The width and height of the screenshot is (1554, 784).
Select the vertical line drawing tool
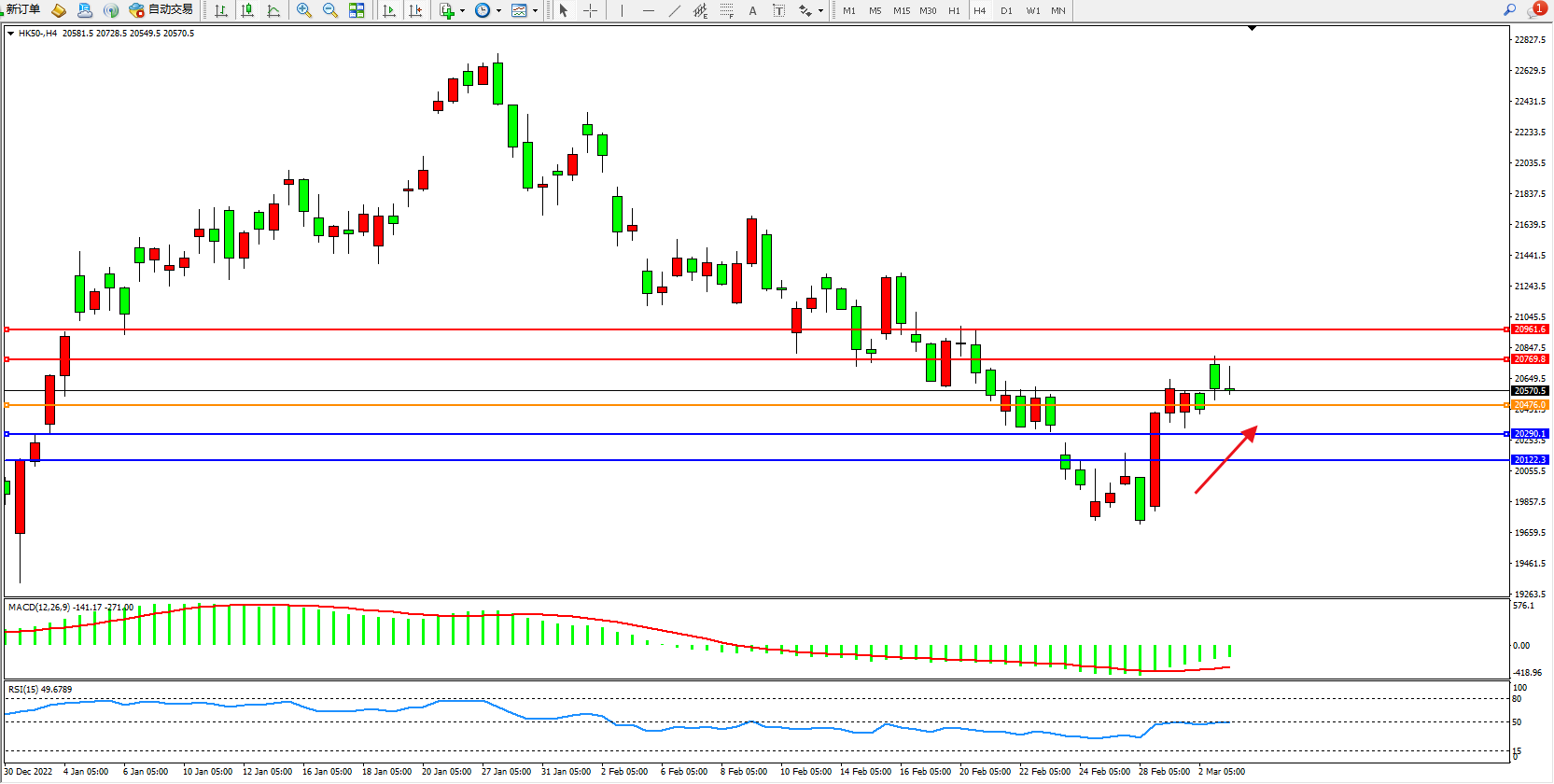click(622, 10)
